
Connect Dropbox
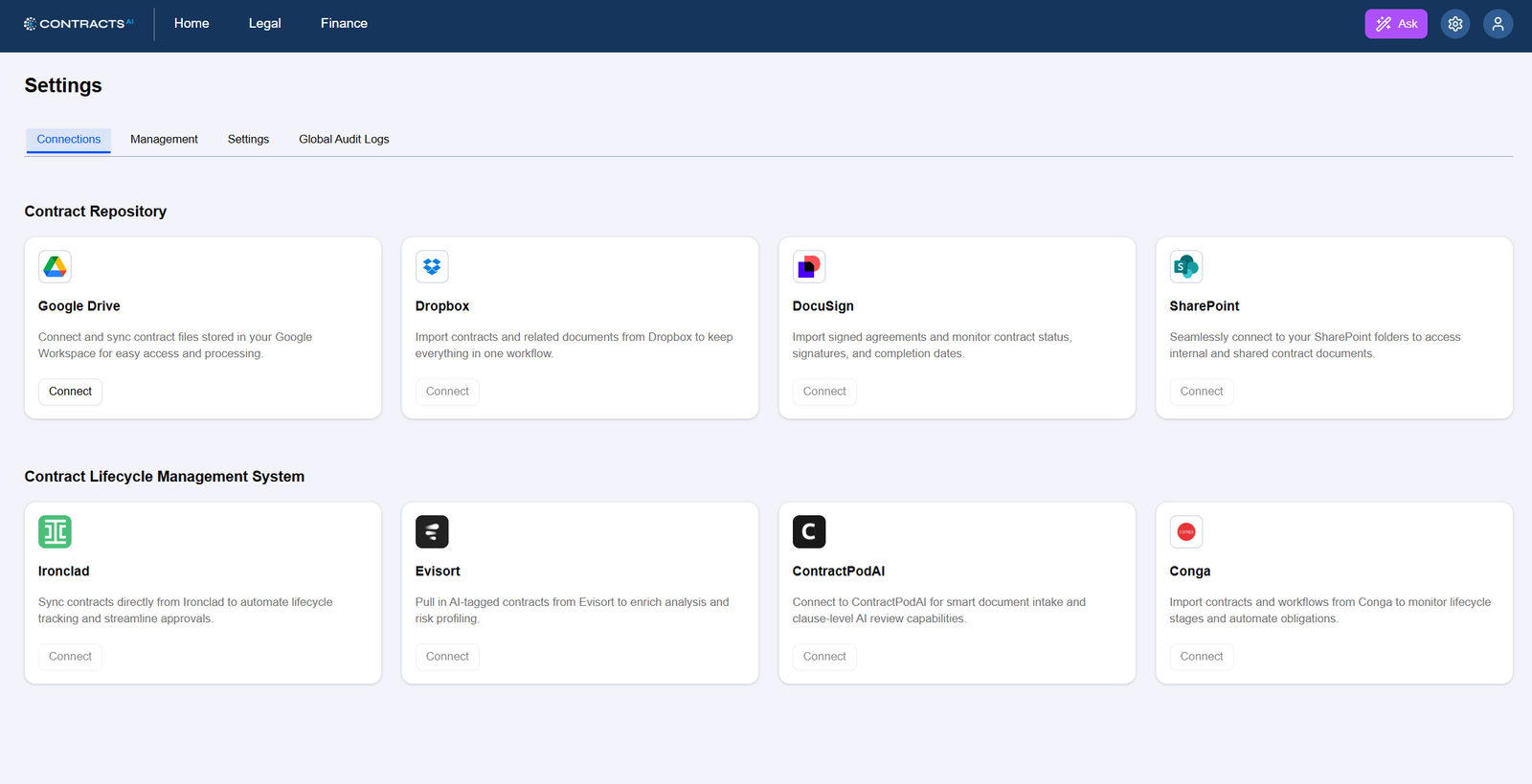pos(447,392)
